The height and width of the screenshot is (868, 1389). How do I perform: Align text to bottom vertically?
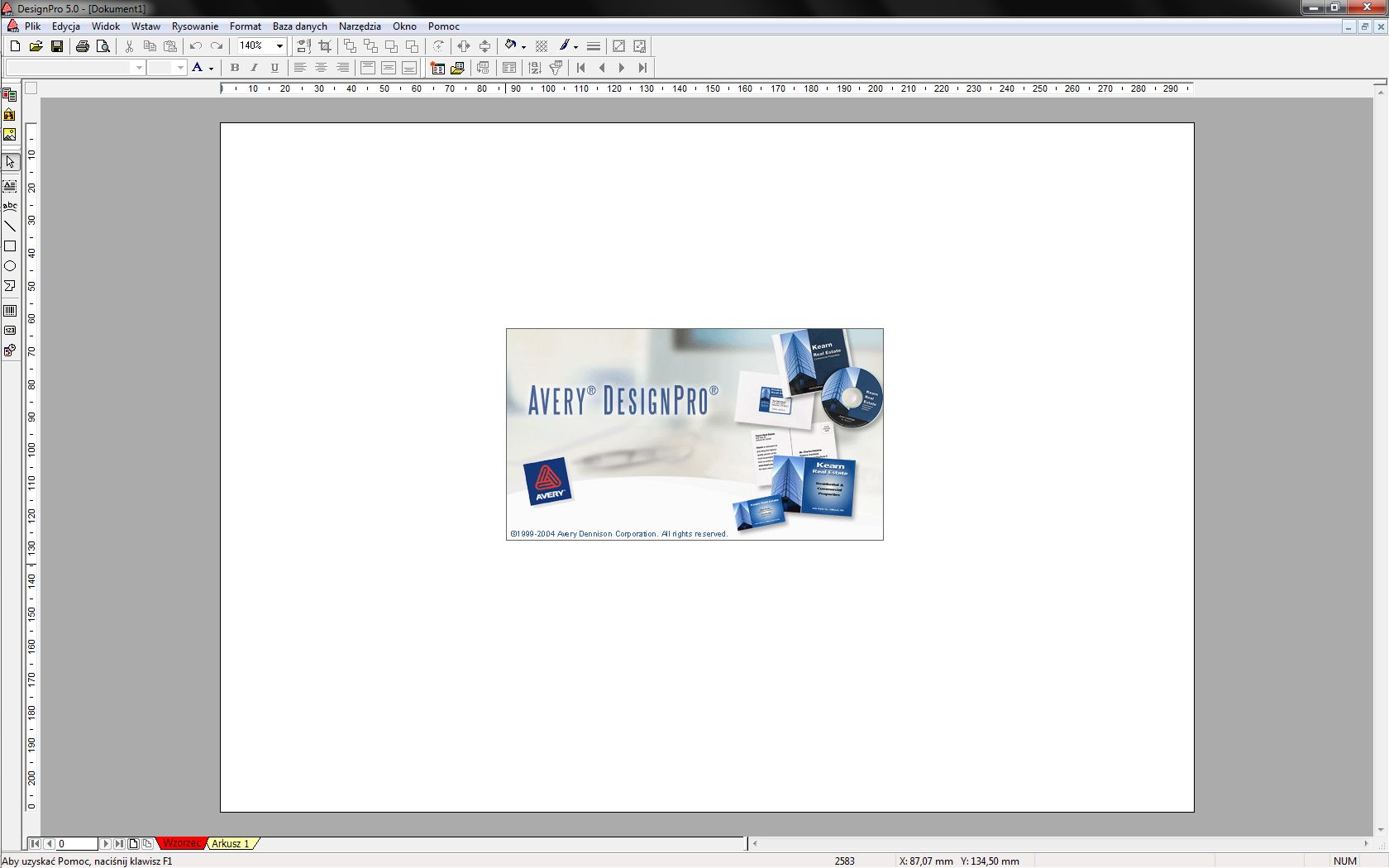[x=409, y=68]
